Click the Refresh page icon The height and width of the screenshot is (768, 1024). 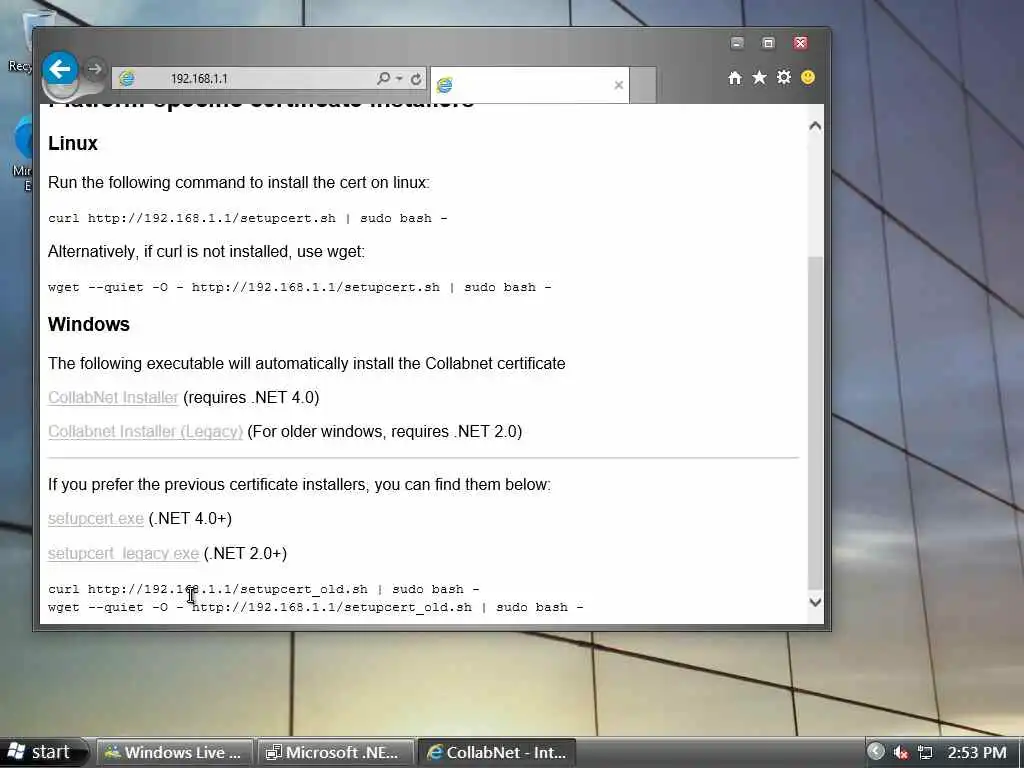click(416, 79)
